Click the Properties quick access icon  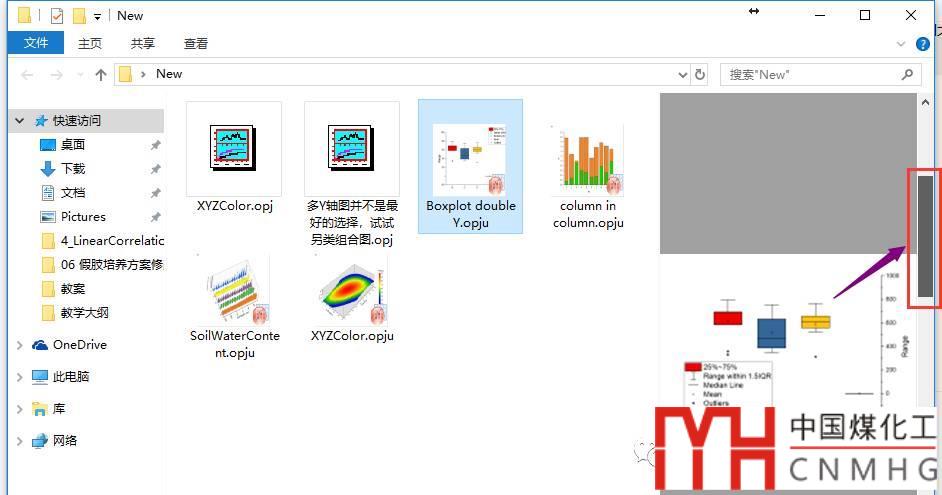coord(56,16)
